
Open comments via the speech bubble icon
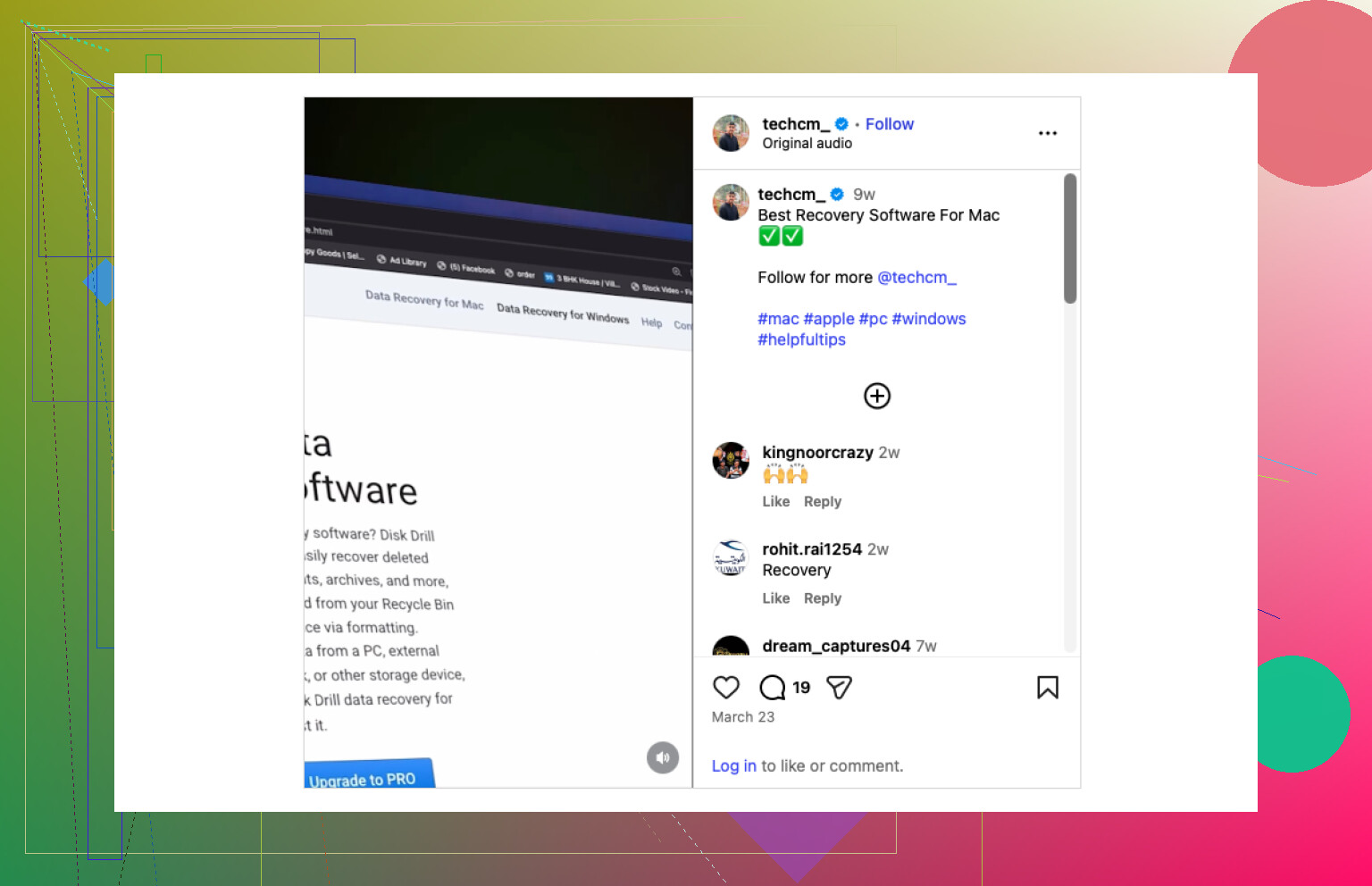(x=772, y=687)
